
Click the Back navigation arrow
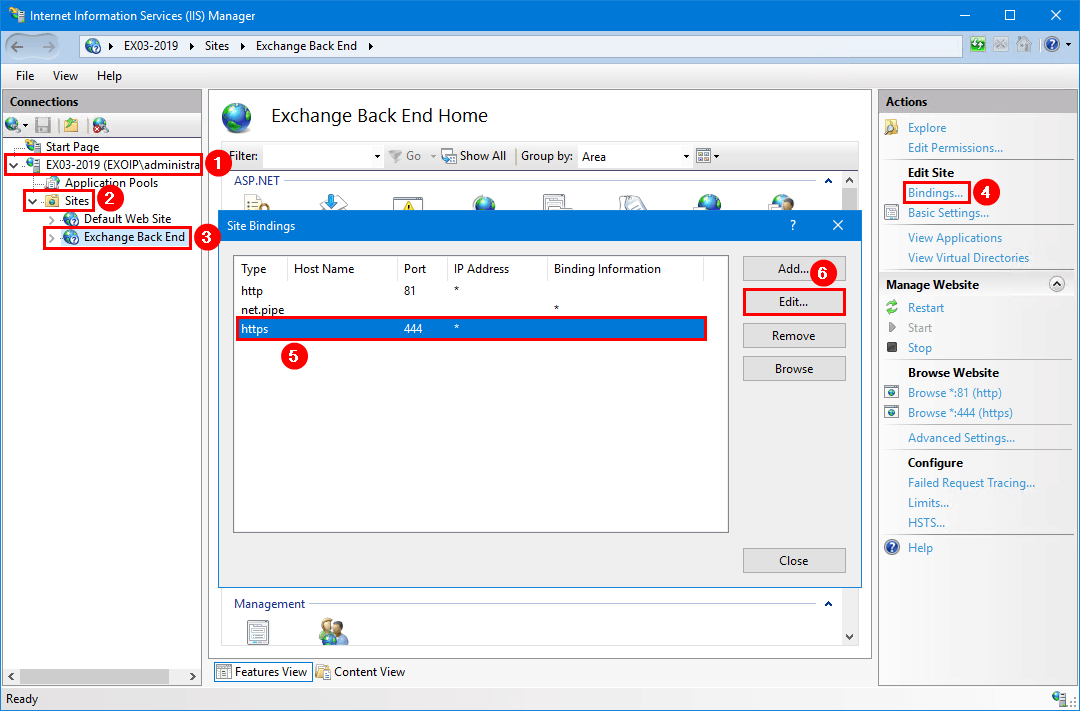[18, 46]
